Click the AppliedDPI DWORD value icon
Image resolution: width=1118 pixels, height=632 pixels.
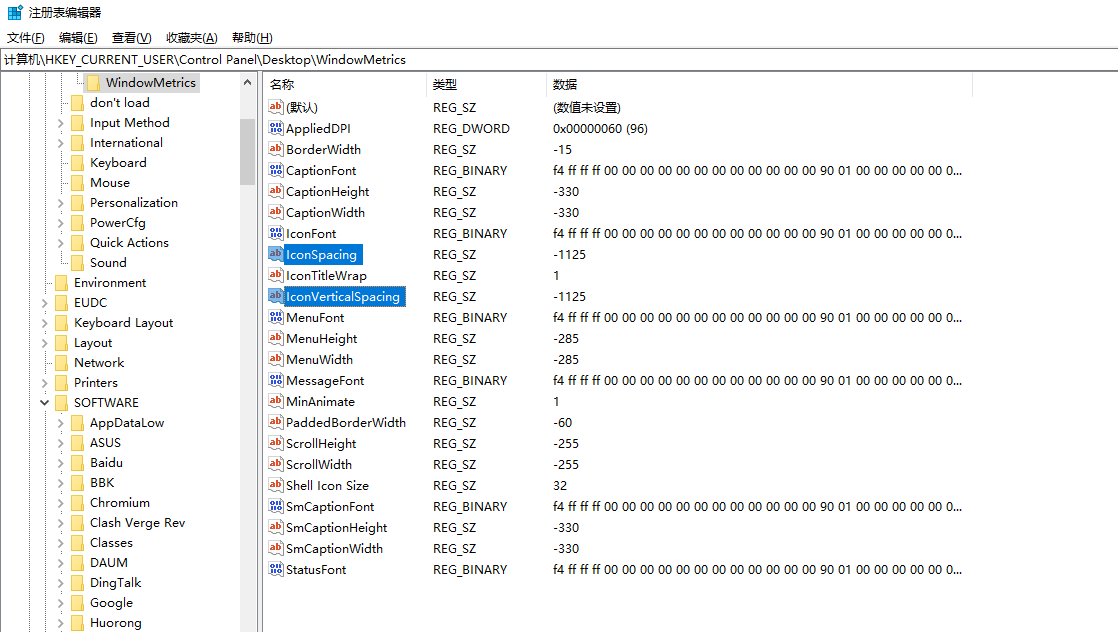[276, 128]
